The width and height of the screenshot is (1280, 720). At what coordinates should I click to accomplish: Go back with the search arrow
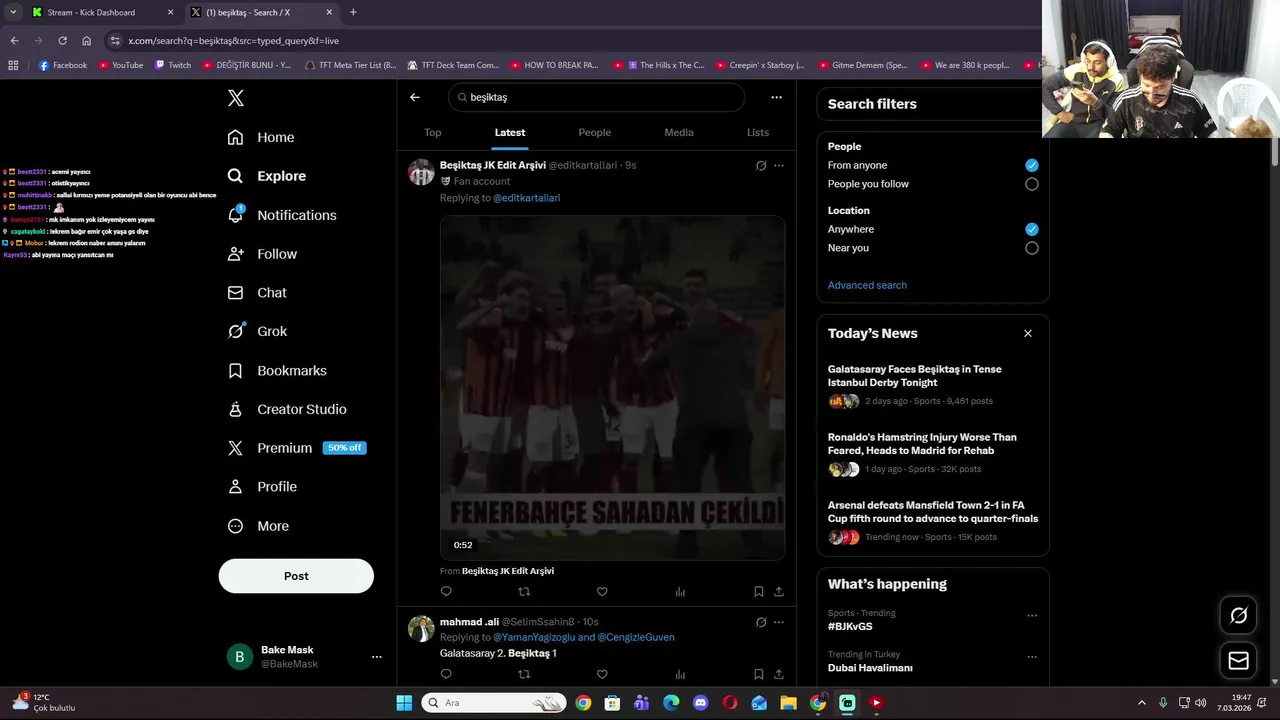(415, 97)
